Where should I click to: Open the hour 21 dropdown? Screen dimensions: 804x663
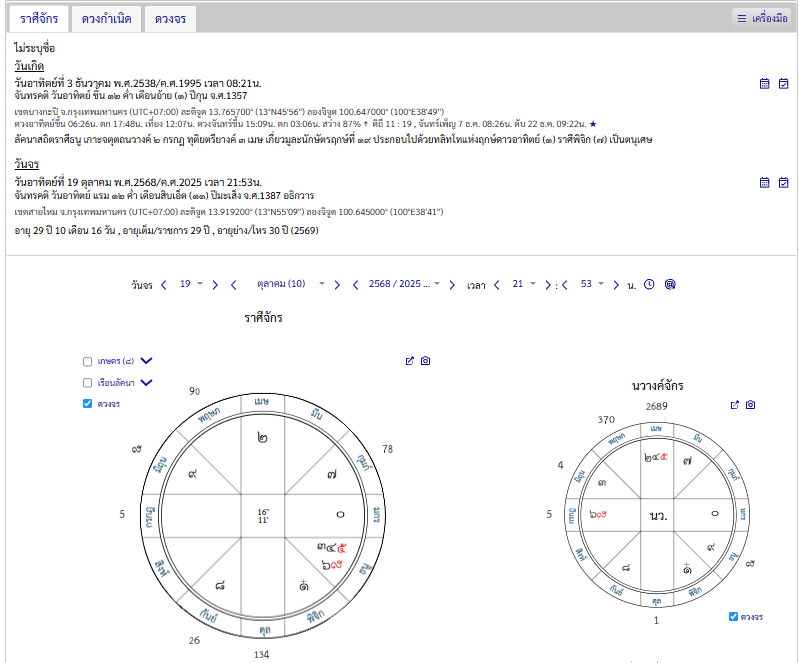pyautogui.click(x=524, y=284)
